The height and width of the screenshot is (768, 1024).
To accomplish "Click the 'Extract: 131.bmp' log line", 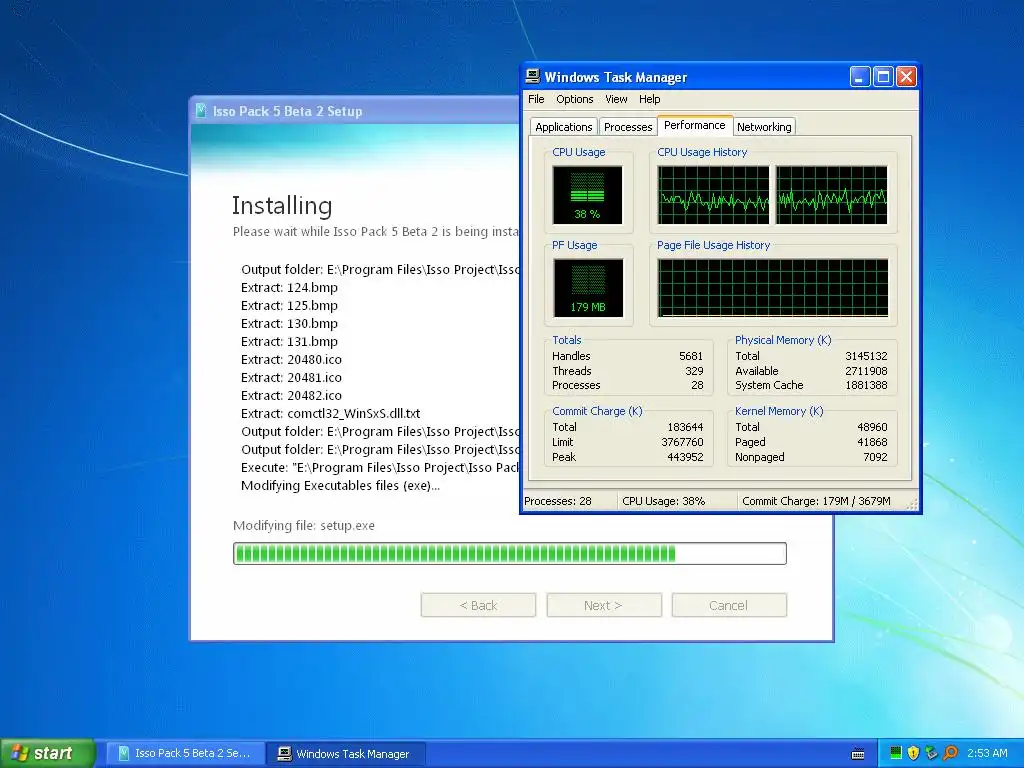I will (x=289, y=342).
